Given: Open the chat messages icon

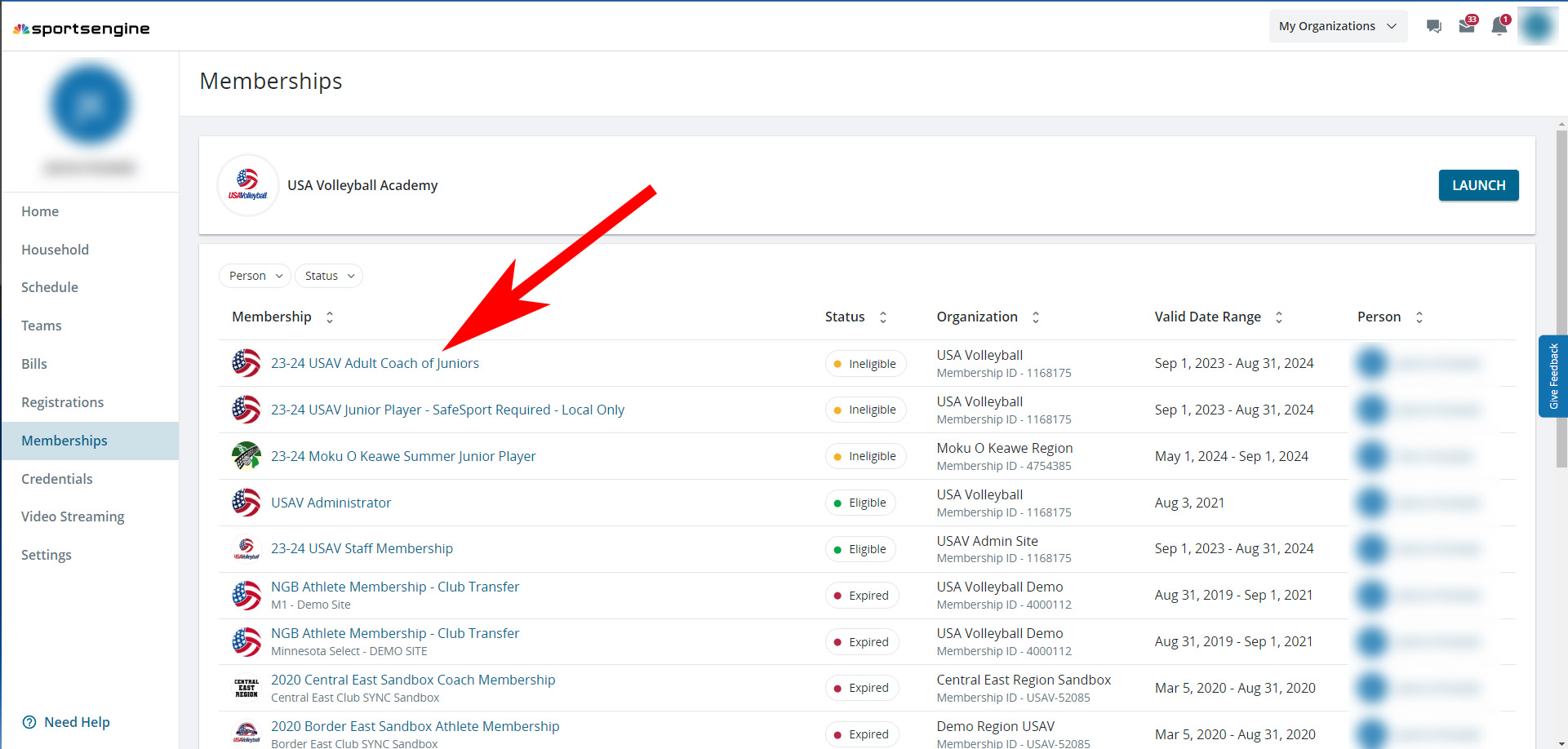Looking at the screenshot, I should [1433, 26].
